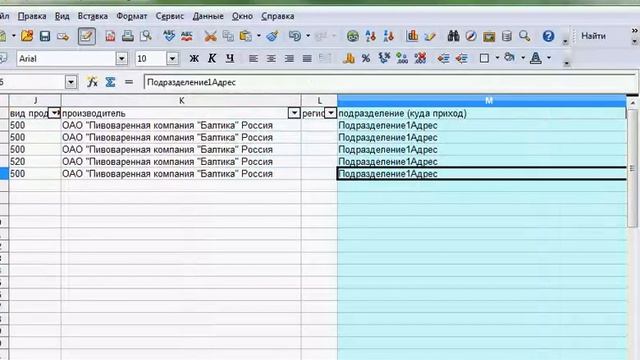Screen dimensions: 640x360
Task: Click the Function equals button
Action: pyautogui.click(x=129, y=82)
